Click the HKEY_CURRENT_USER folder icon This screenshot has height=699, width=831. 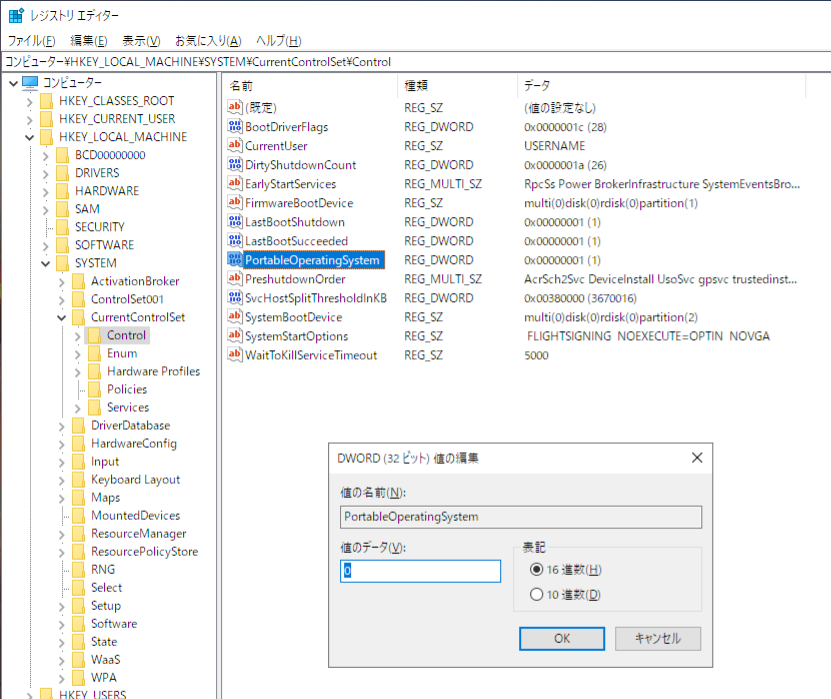point(47,119)
